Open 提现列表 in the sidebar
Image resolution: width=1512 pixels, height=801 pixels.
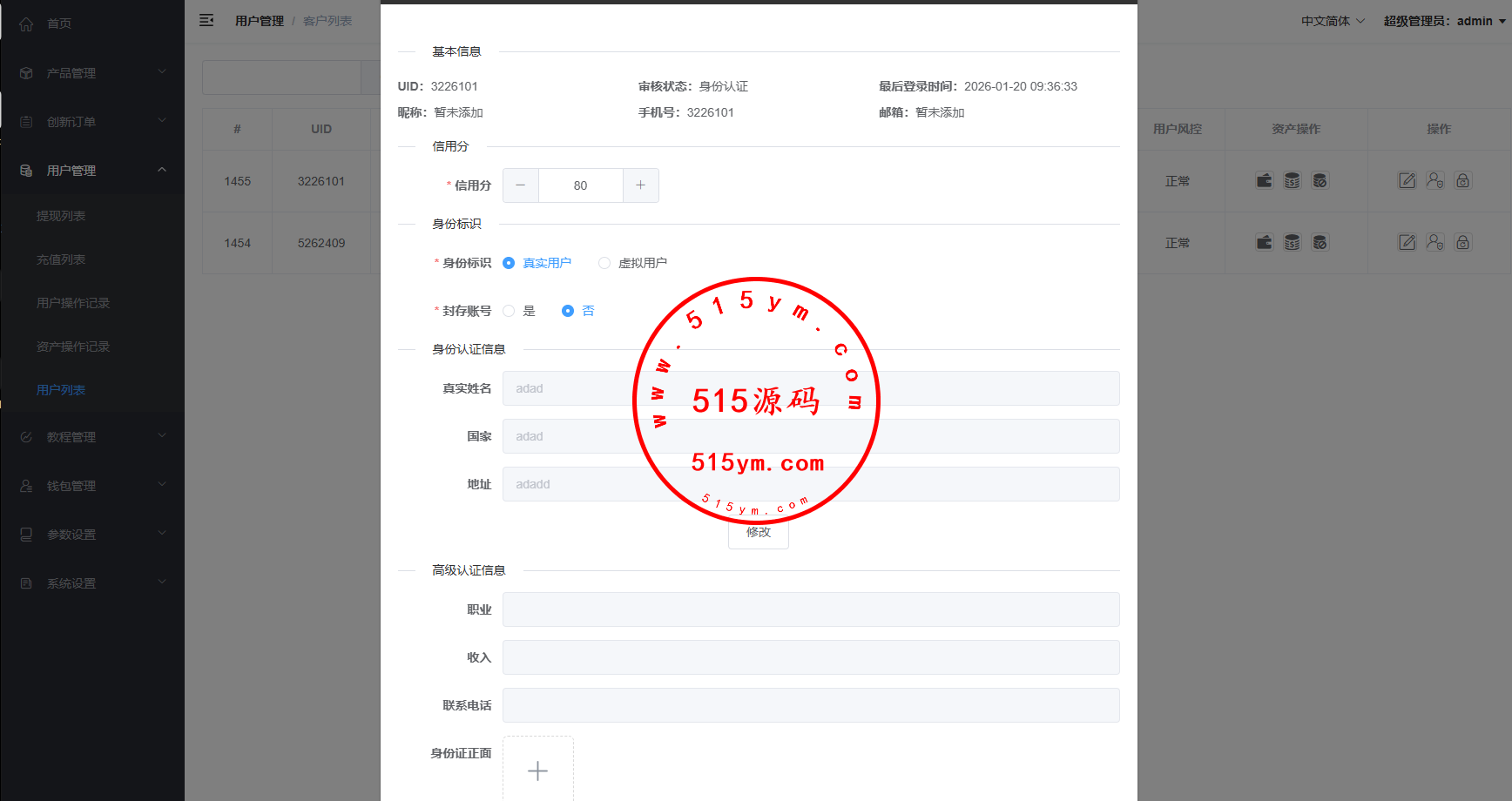point(61,216)
